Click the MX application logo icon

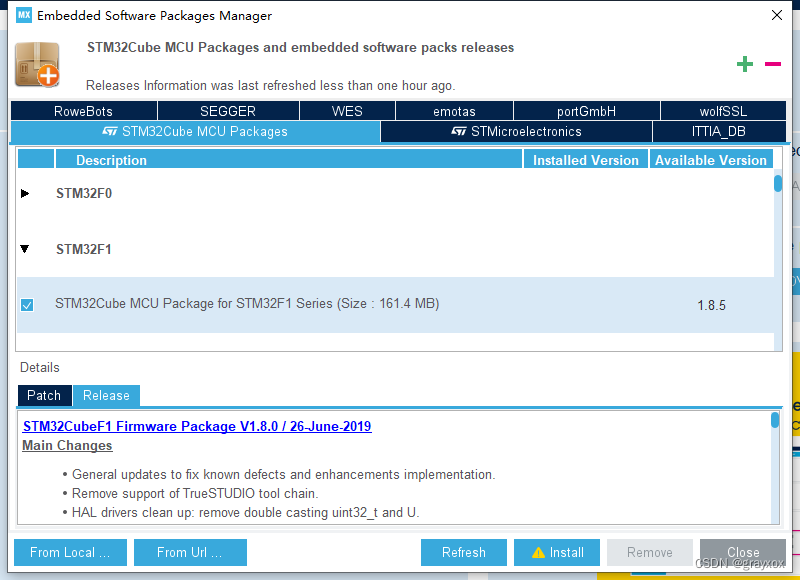(x=24, y=15)
